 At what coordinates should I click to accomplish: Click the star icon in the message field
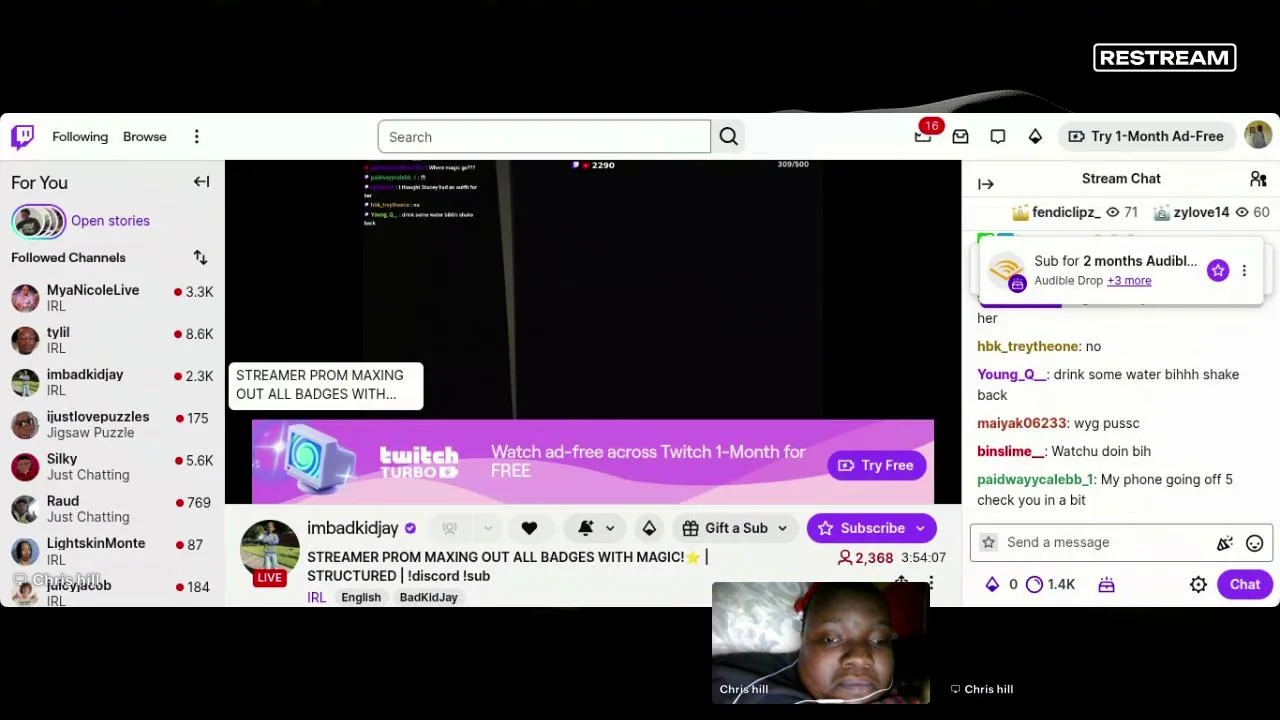988,542
